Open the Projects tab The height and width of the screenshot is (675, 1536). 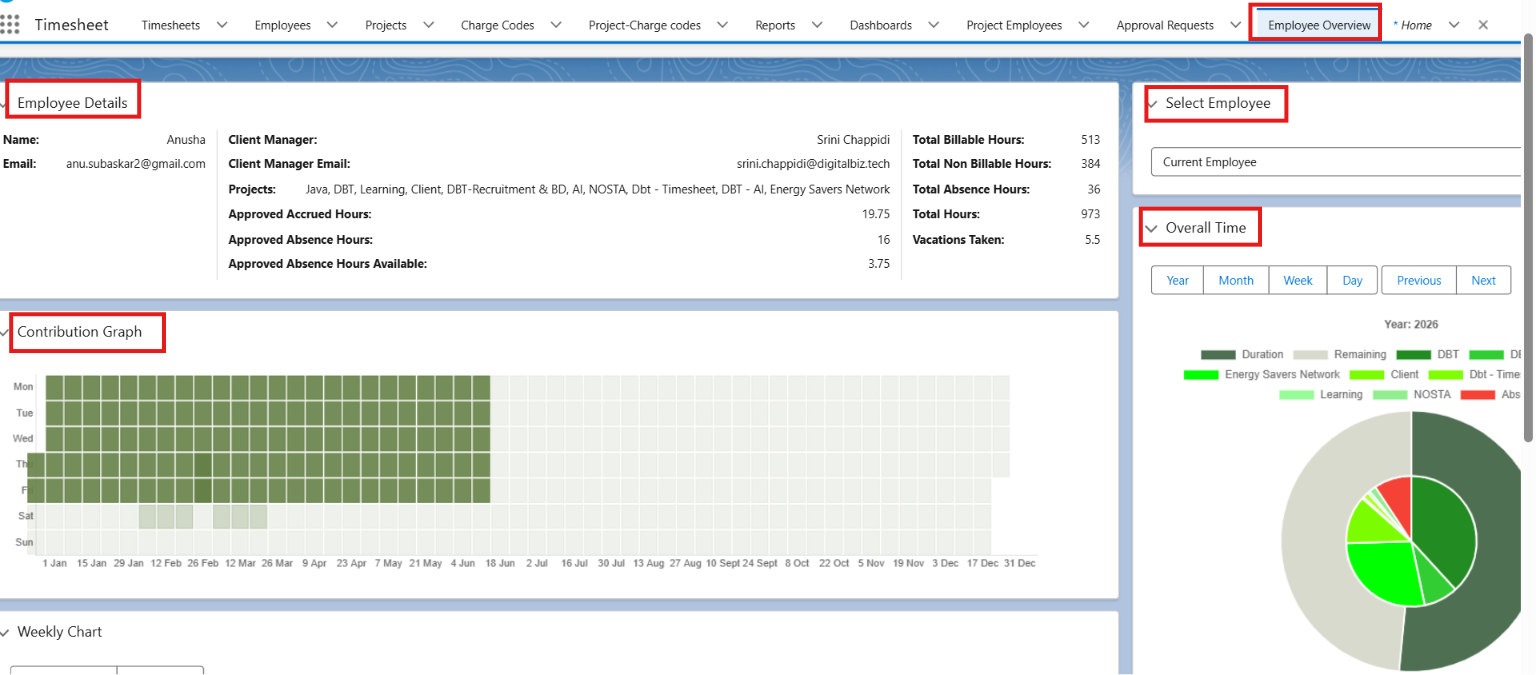pos(386,25)
